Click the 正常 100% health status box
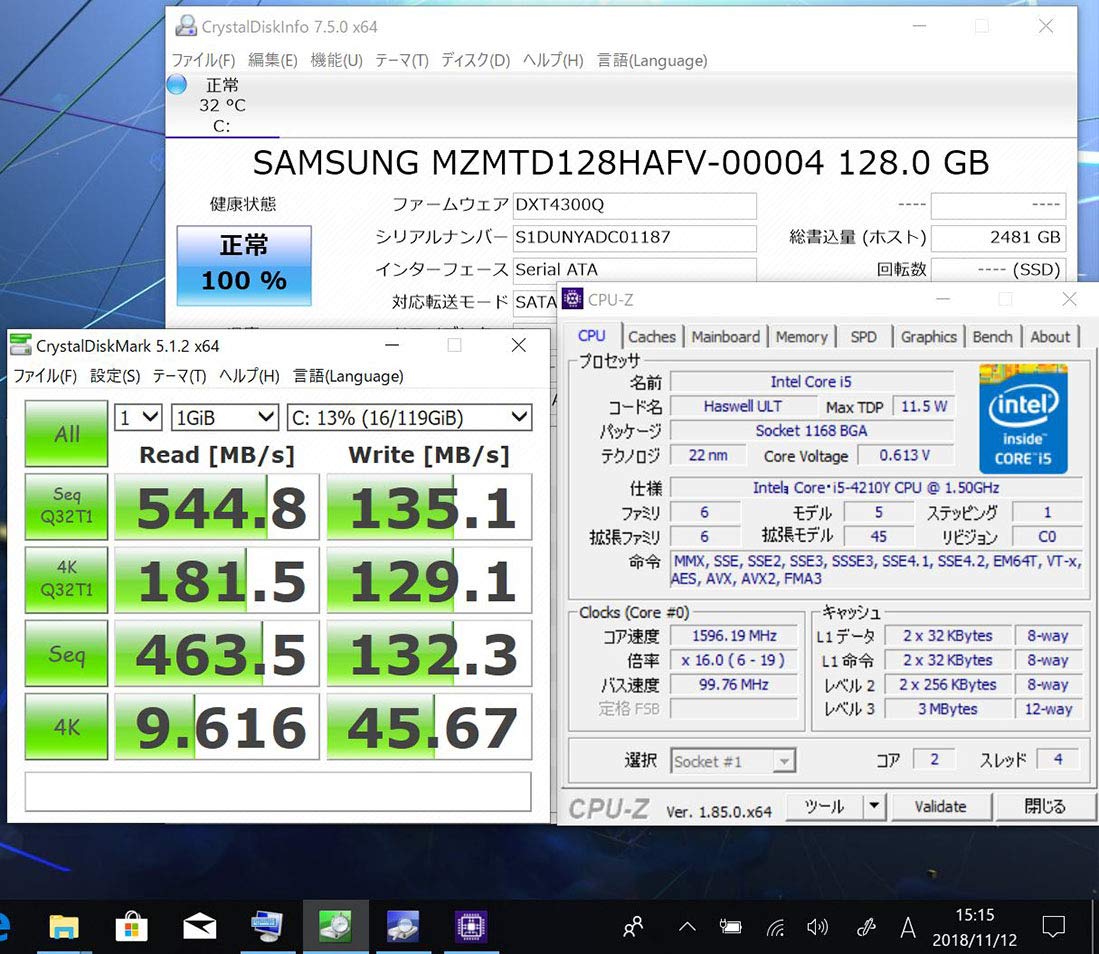This screenshot has width=1099, height=954. point(244,265)
